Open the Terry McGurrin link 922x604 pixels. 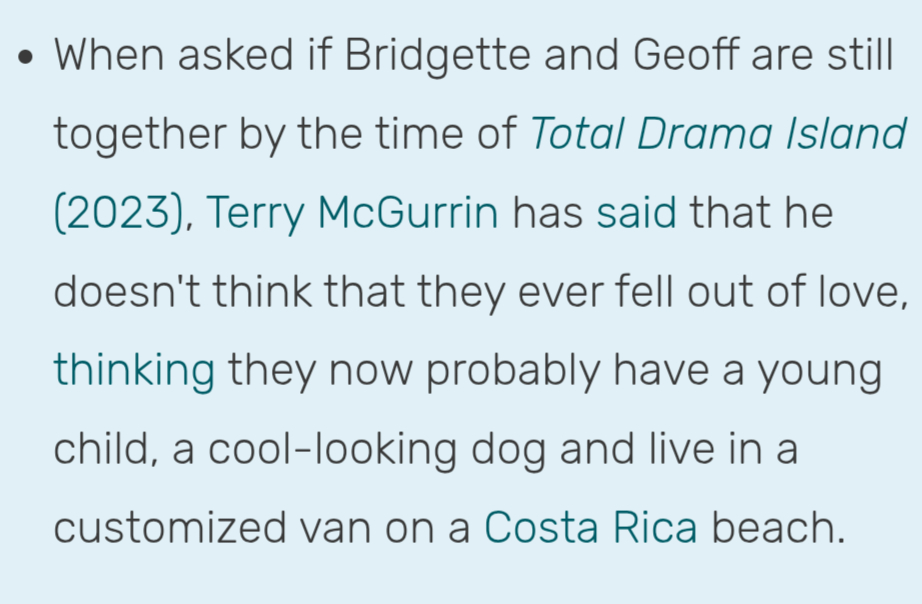(352, 213)
